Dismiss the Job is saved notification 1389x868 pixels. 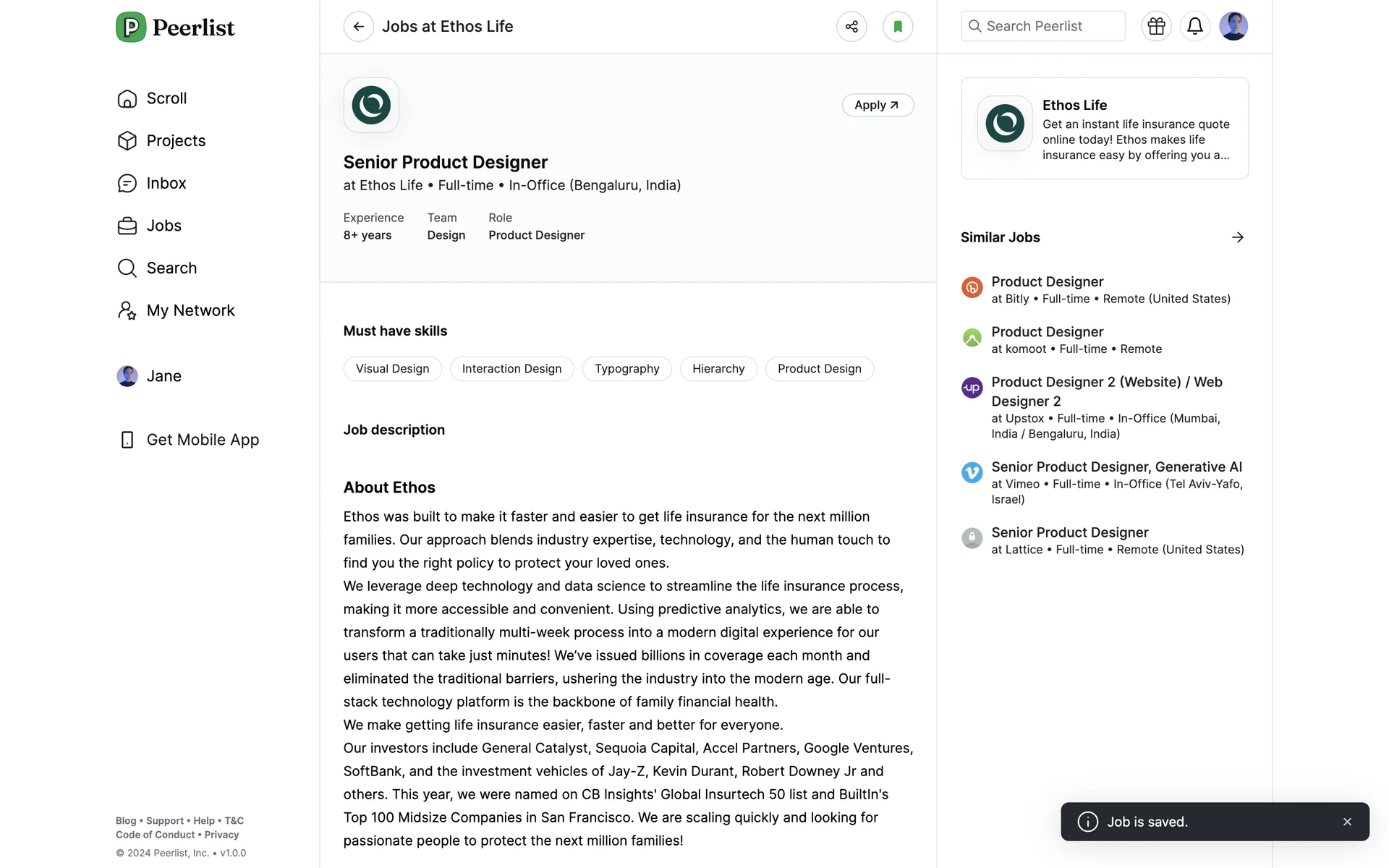1347,822
